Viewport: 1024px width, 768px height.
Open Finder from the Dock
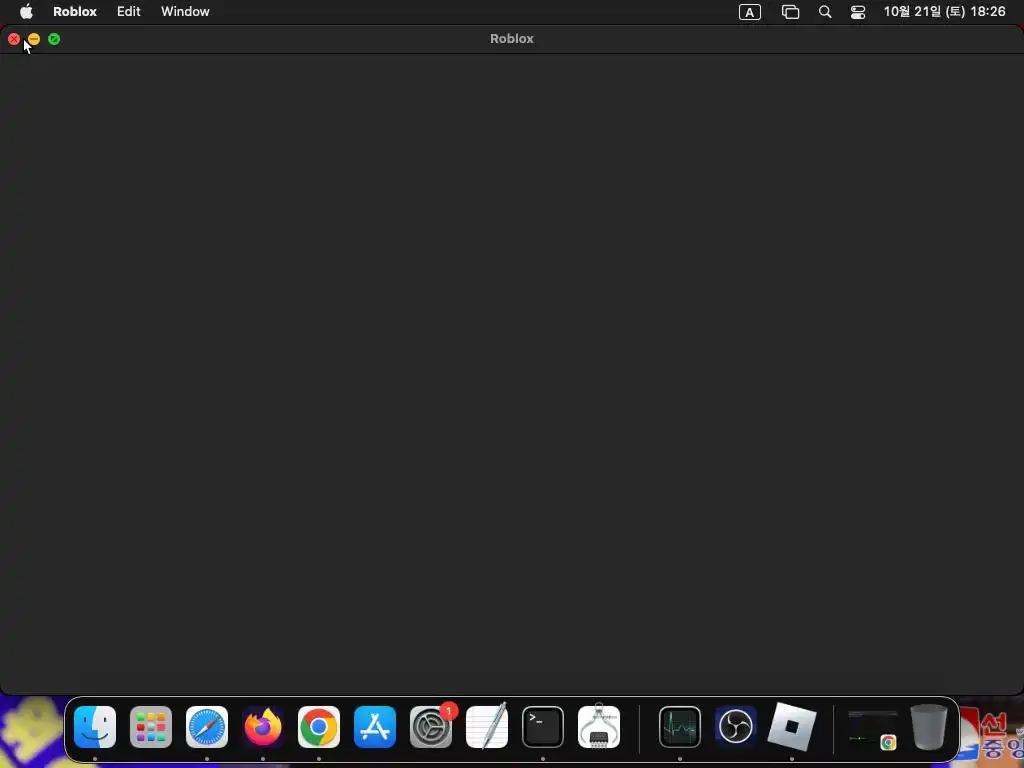click(x=95, y=726)
